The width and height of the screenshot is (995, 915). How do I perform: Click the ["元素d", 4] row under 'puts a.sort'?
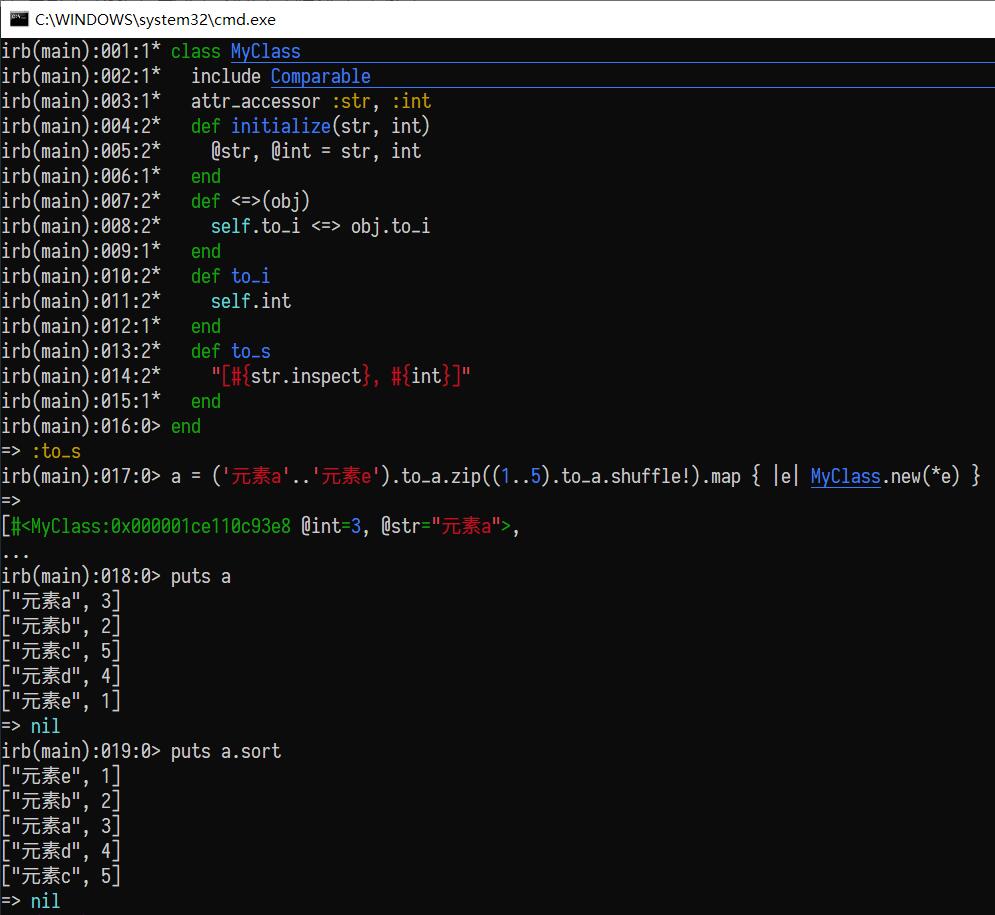[61, 852]
